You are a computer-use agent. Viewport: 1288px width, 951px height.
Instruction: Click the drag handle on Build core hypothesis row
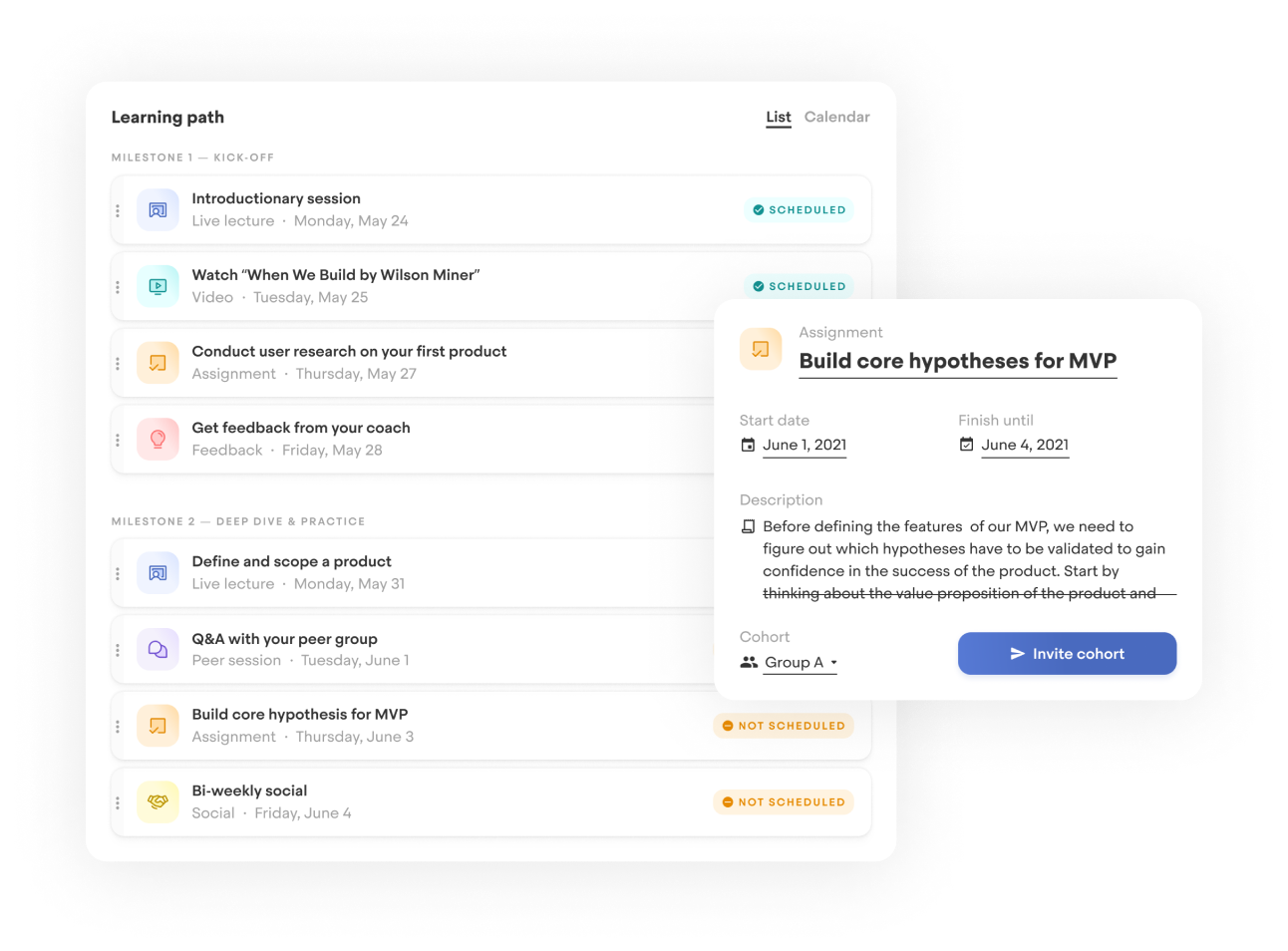pos(118,727)
